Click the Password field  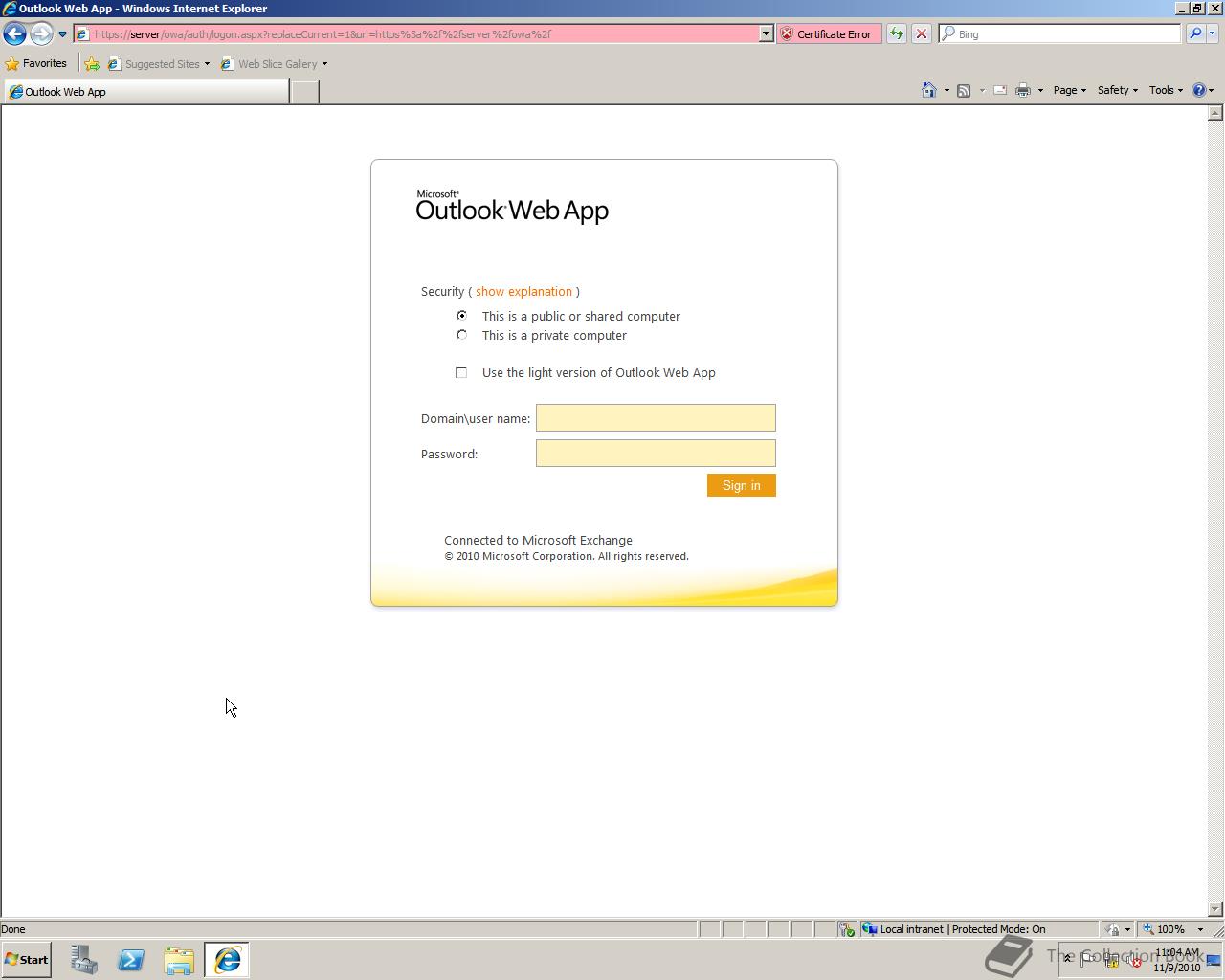656,454
